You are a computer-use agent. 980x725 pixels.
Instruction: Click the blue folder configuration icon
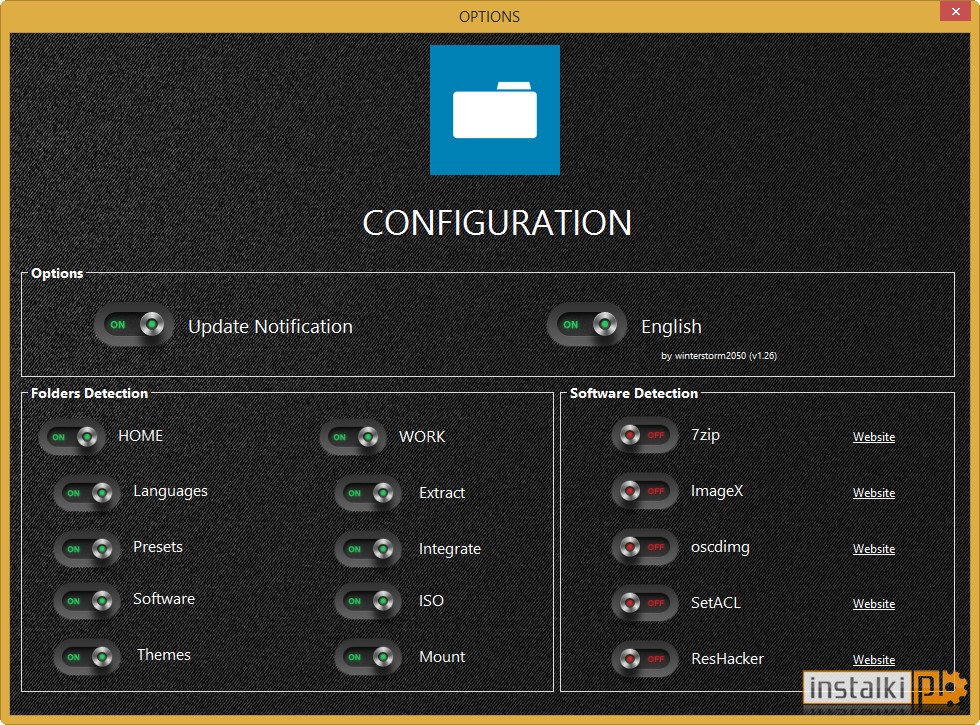tap(494, 110)
